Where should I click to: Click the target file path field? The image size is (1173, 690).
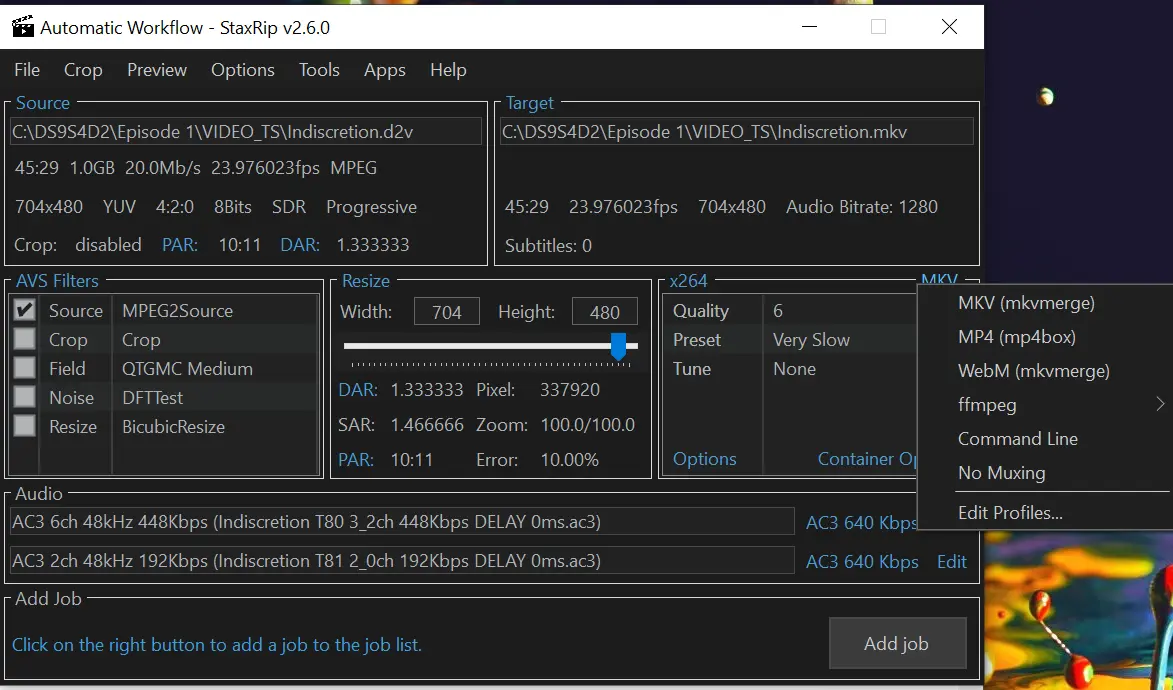pos(737,132)
